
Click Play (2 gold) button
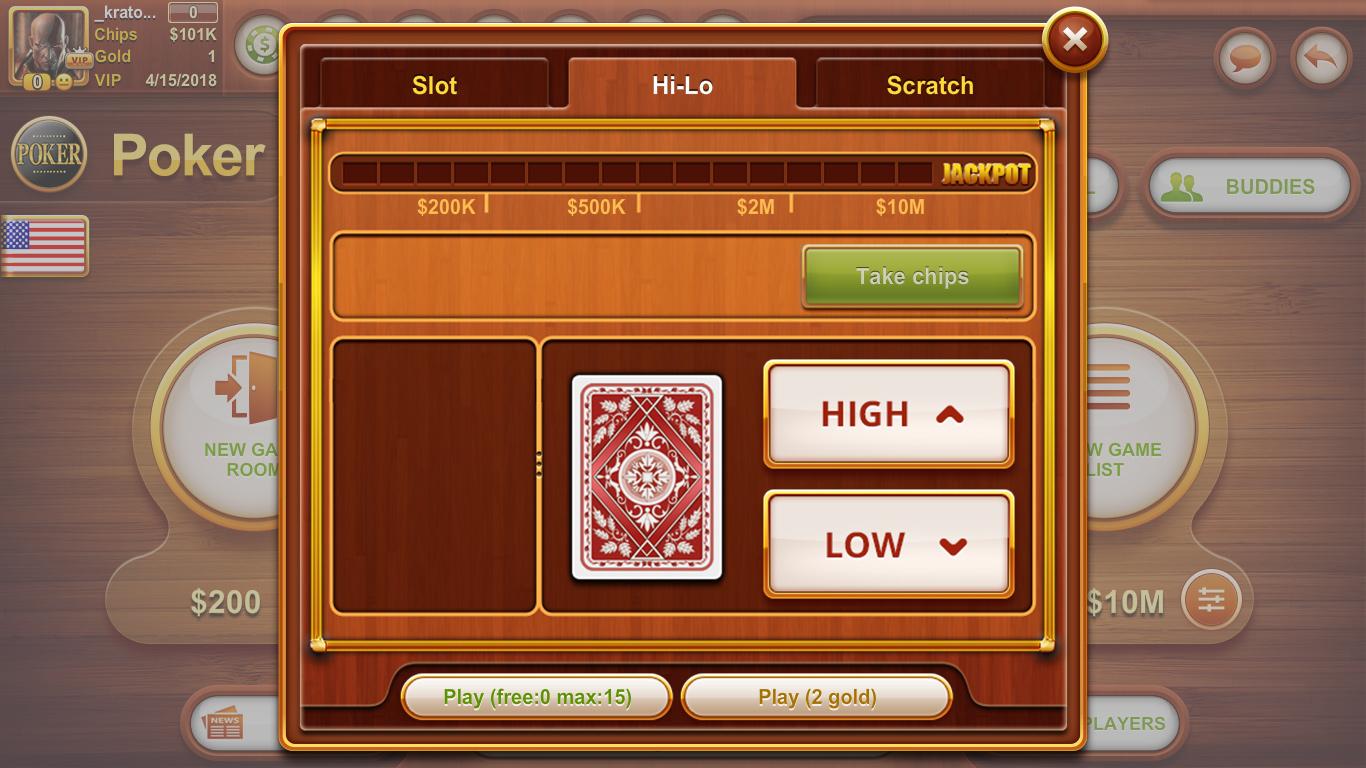click(816, 697)
